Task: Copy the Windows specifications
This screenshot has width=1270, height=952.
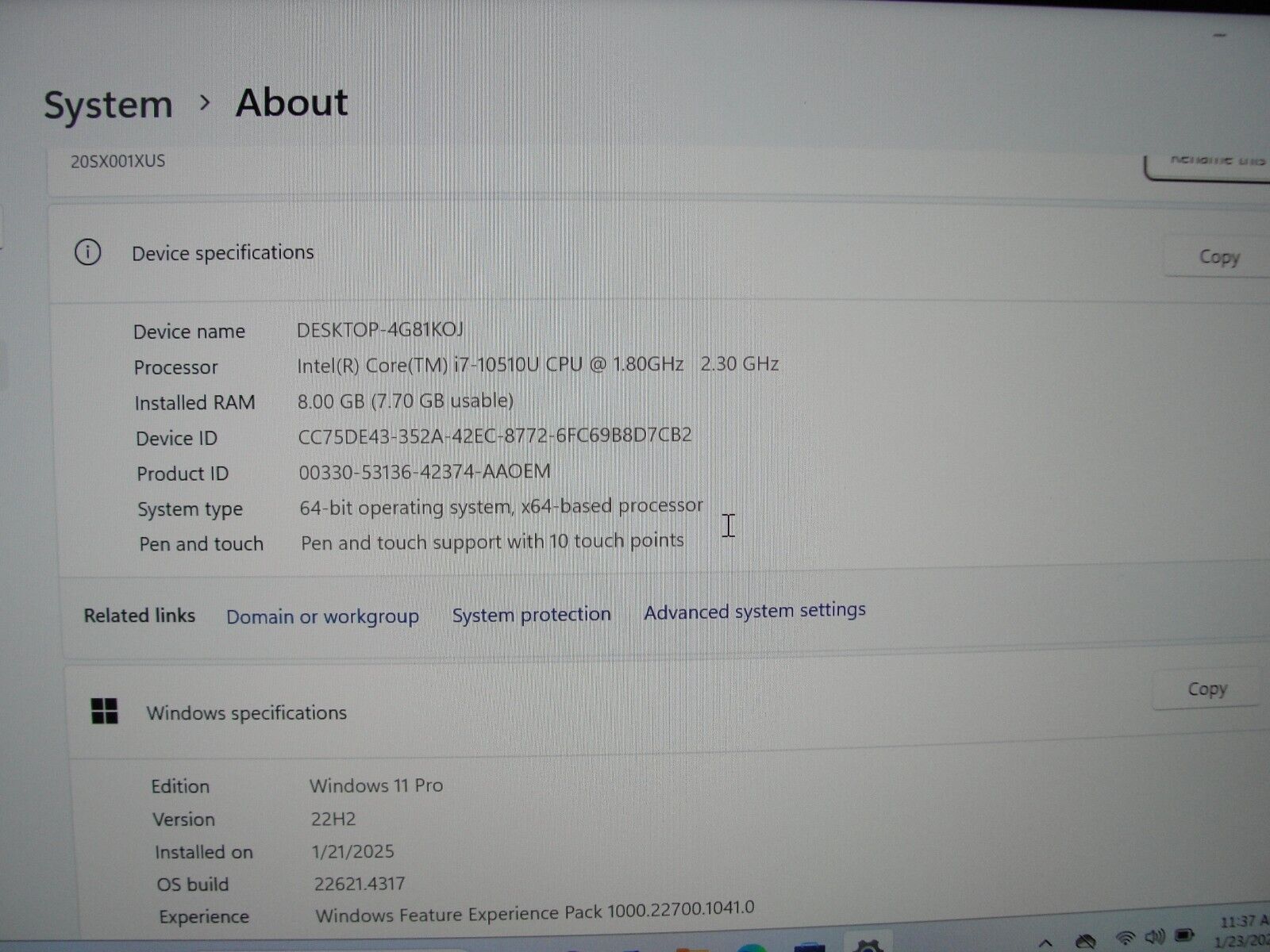Action: (1206, 689)
